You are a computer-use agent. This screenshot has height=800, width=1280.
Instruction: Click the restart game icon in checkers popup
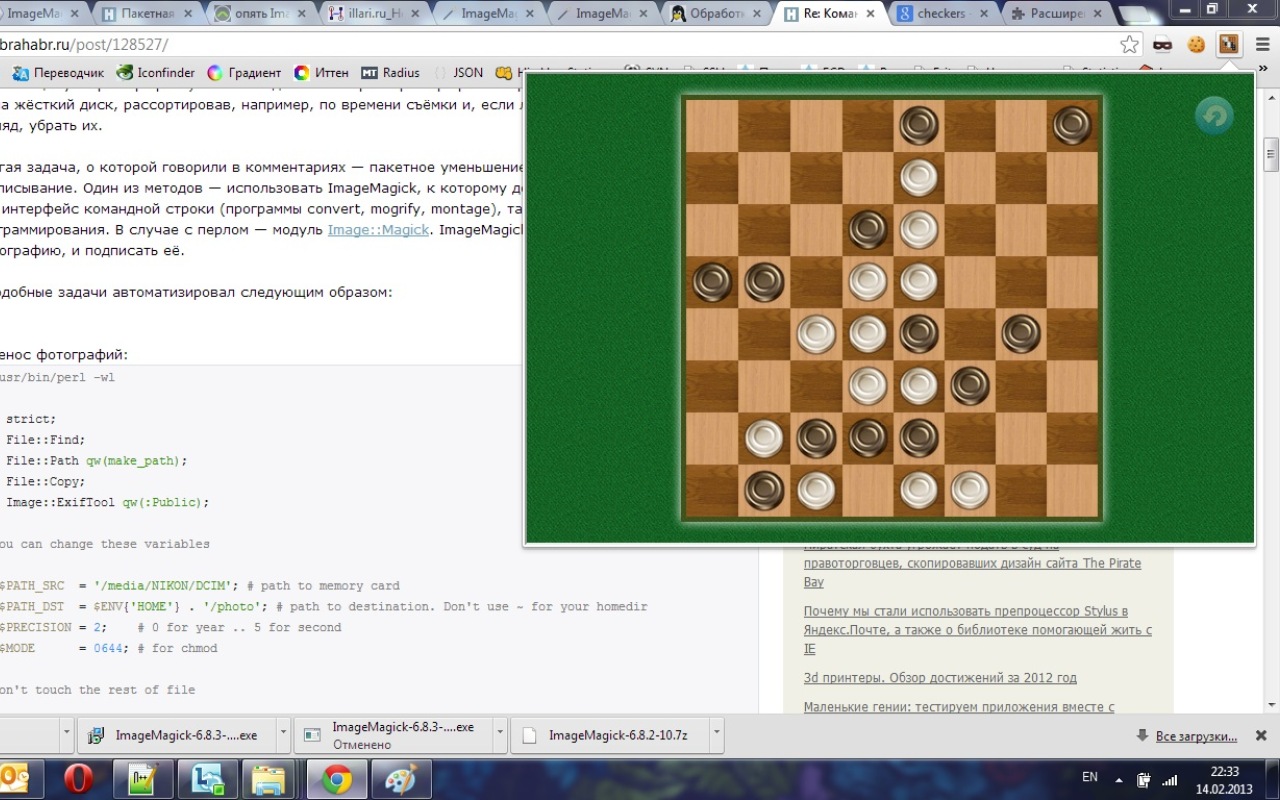pyautogui.click(x=1214, y=116)
